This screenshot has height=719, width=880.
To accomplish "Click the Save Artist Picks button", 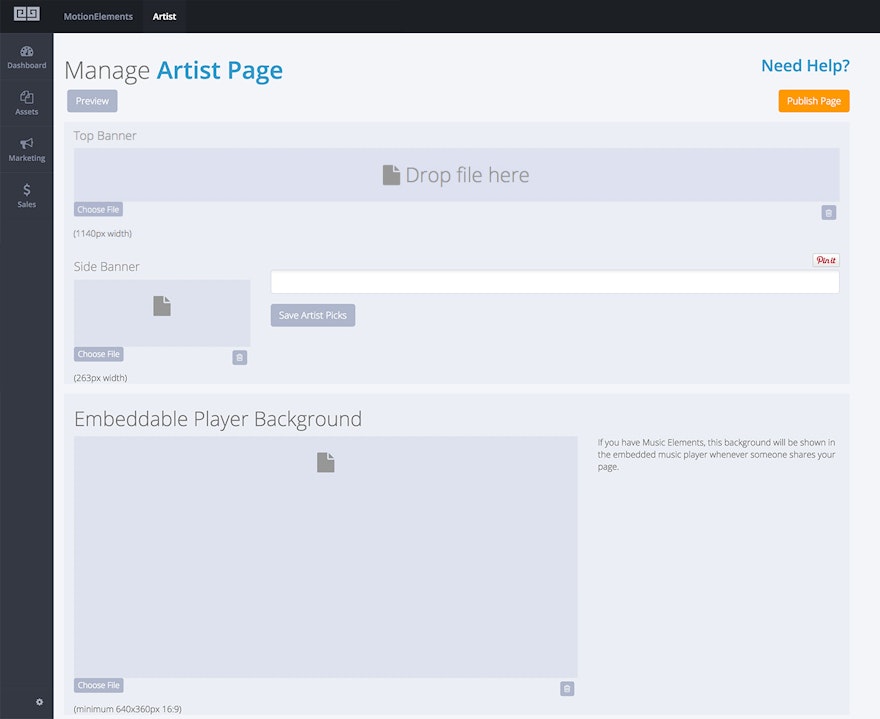I will pos(312,315).
